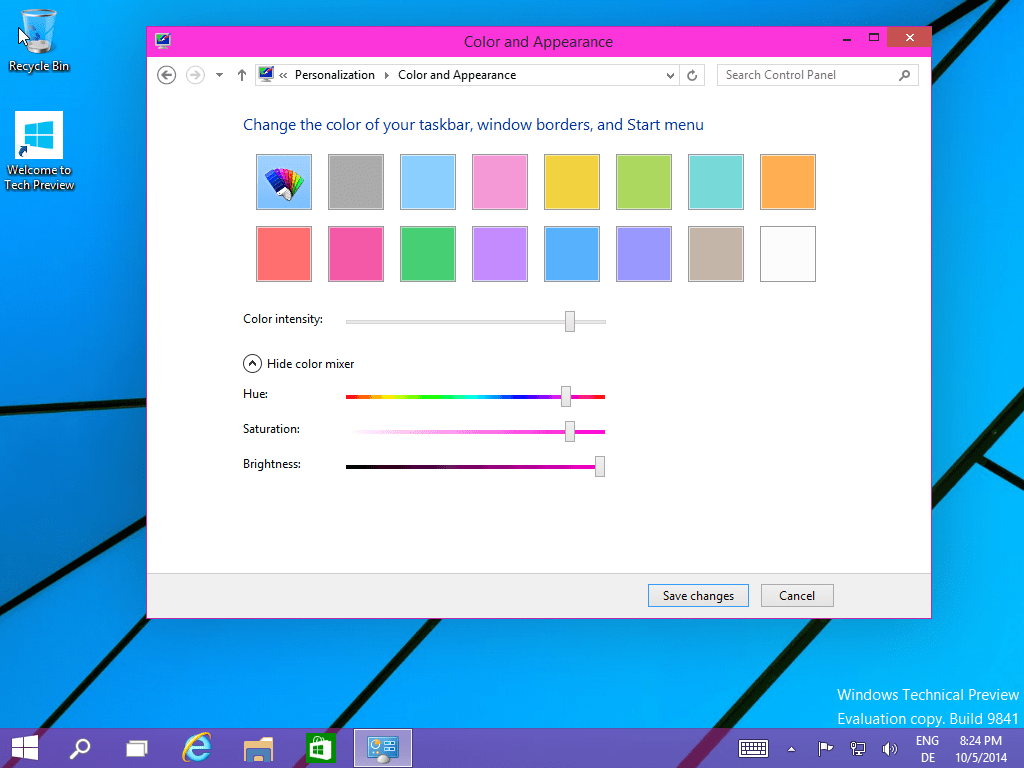Click the Up one level arrow

241,75
